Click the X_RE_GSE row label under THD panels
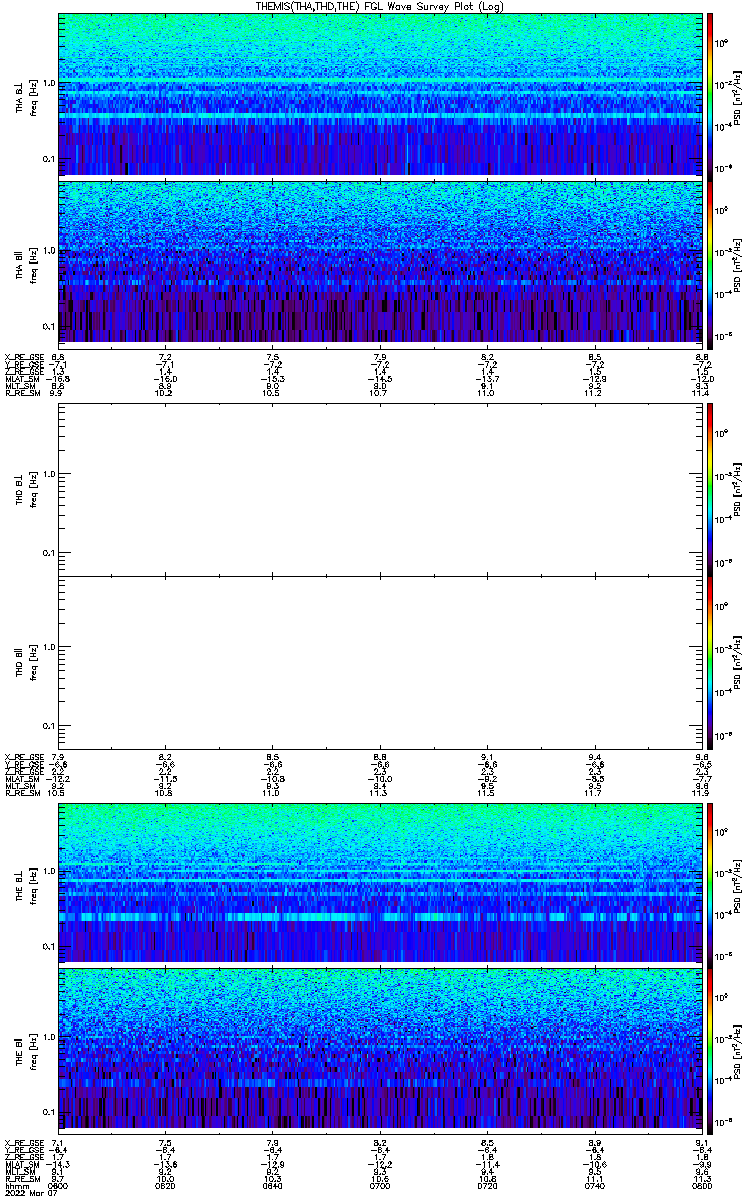The height and width of the screenshot is (1200, 750). [24, 757]
